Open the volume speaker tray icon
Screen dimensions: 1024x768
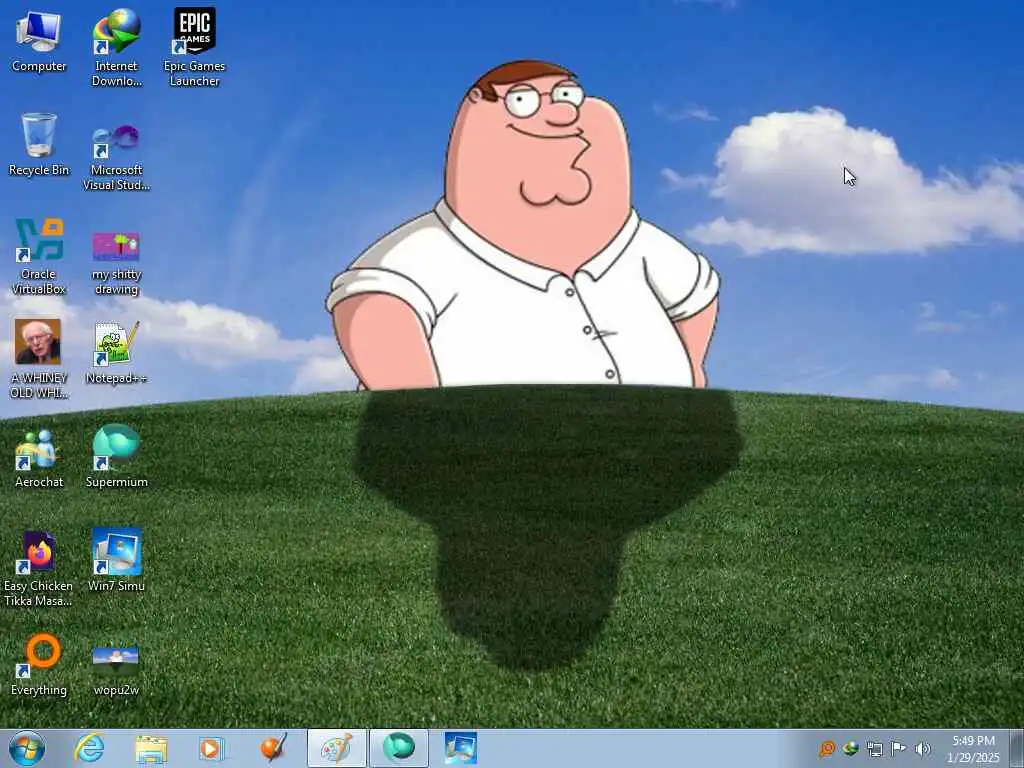pos(922,749)
